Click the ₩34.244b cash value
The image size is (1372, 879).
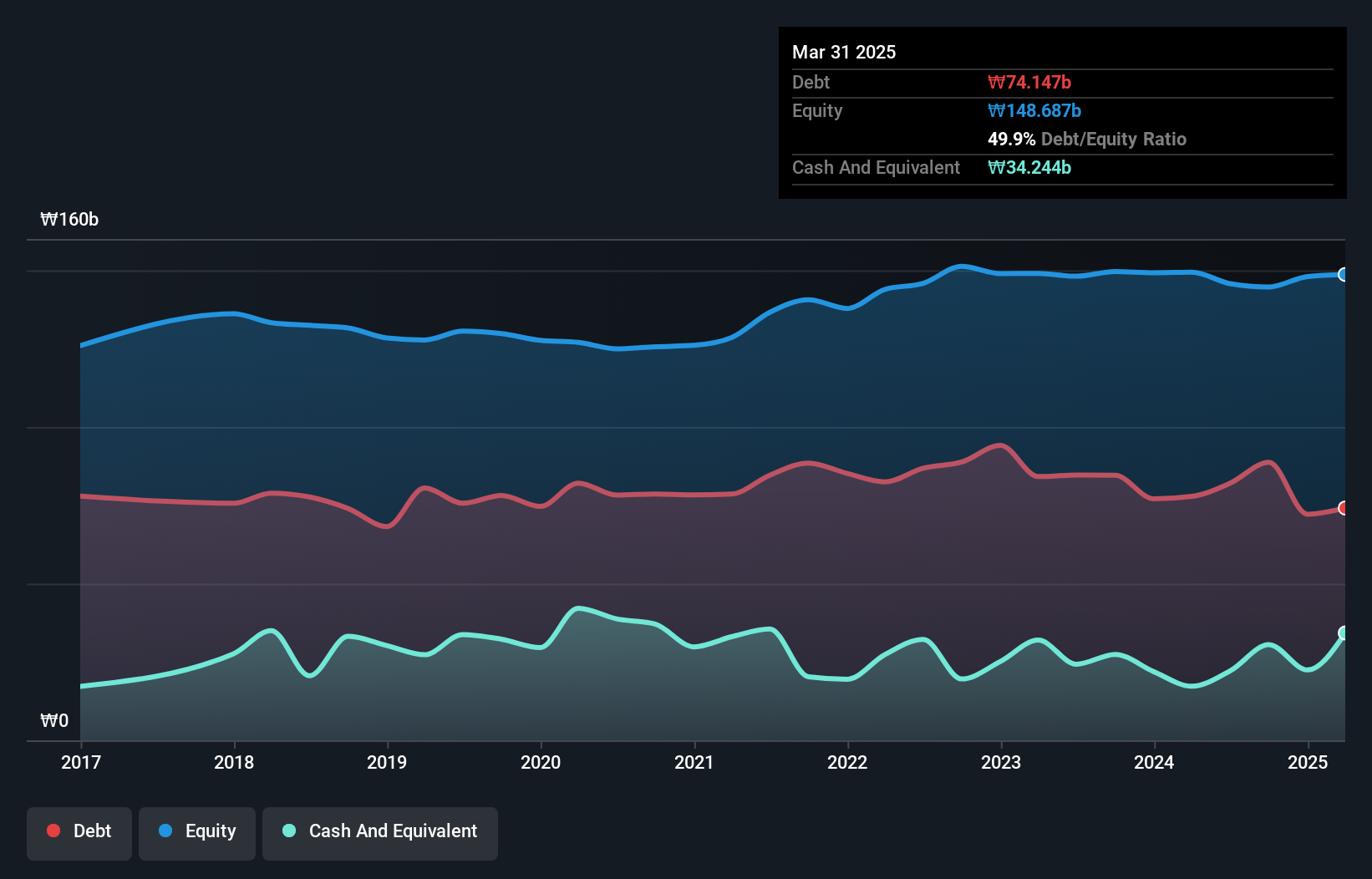pos(1029,167)
